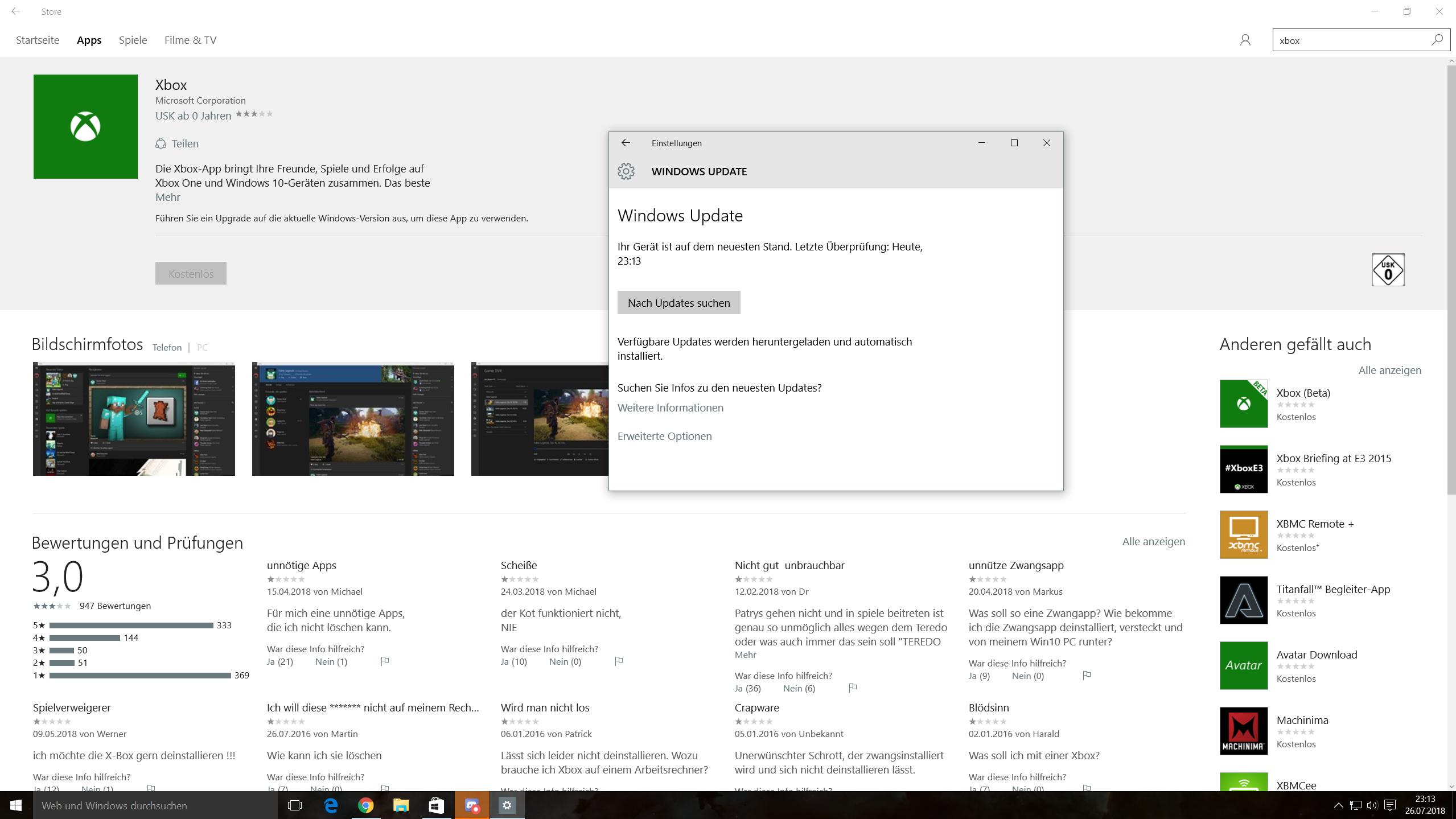Expand description with Mehr link

click(x=167, y=197)
